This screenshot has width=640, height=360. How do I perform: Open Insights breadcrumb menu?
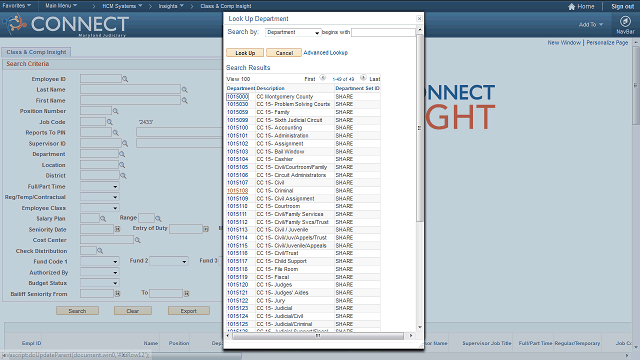(x=171, y=6)
